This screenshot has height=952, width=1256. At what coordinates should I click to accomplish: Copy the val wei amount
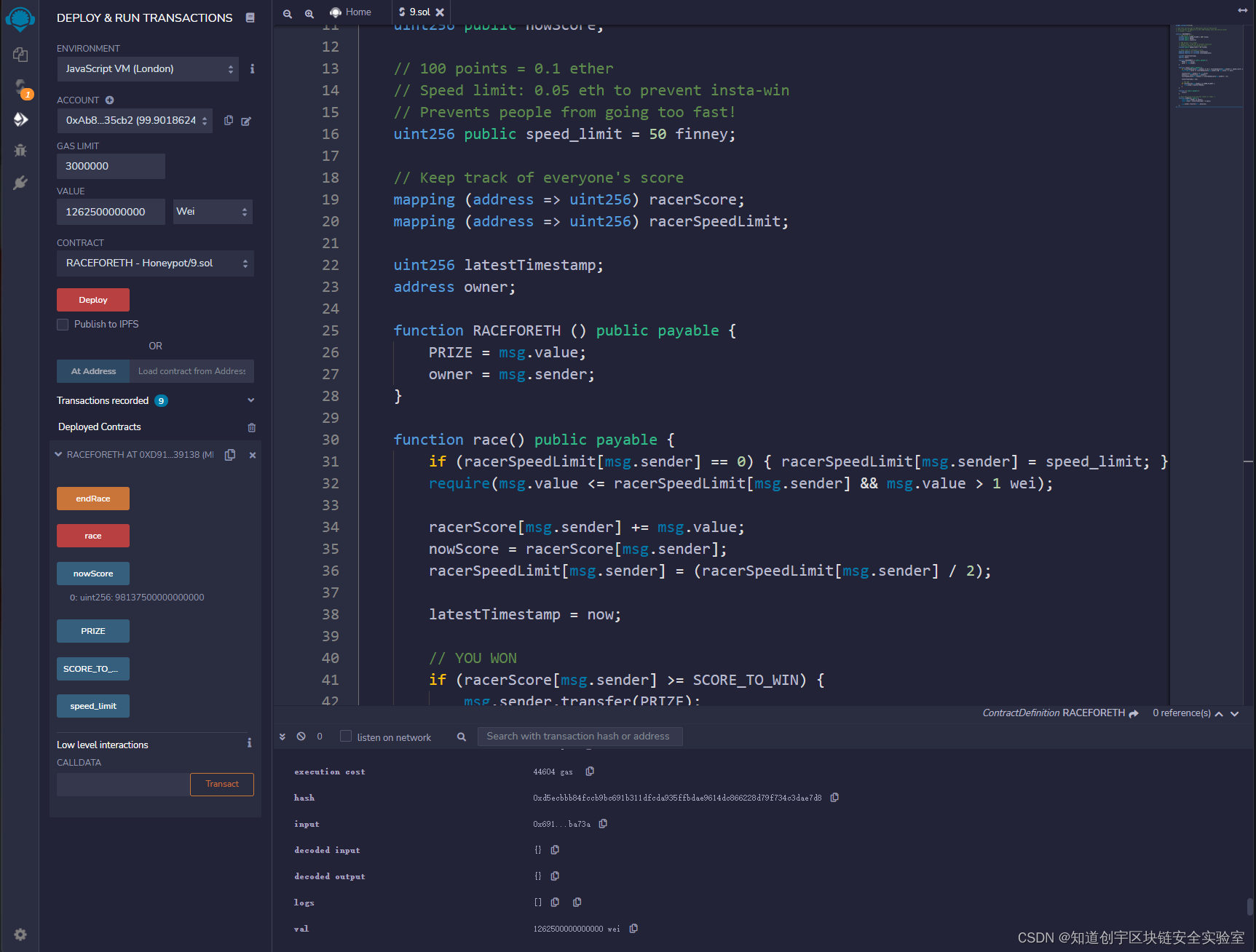[633, 928]
